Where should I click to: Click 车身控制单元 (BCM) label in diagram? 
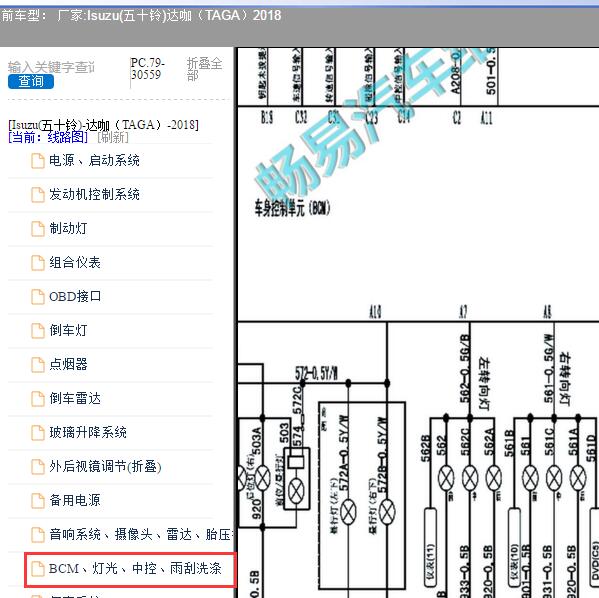[292, 208]
